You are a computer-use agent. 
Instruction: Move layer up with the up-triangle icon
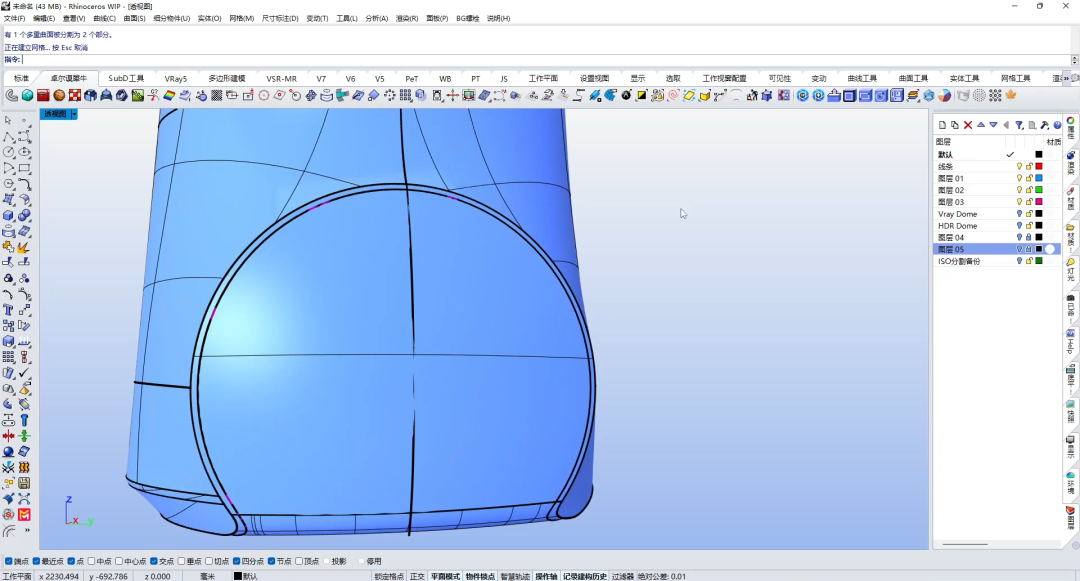coord(981,125)
